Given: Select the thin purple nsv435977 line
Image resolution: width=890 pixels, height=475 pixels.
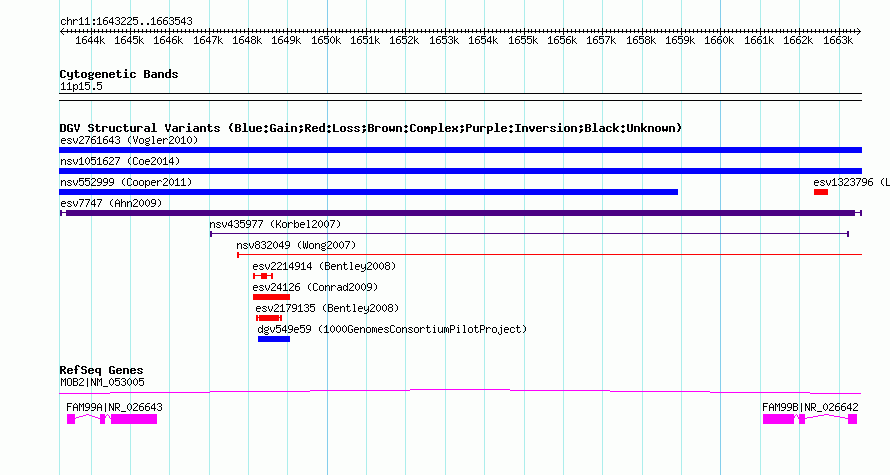Looking at the screenshot, I should [x=530, y=234].
